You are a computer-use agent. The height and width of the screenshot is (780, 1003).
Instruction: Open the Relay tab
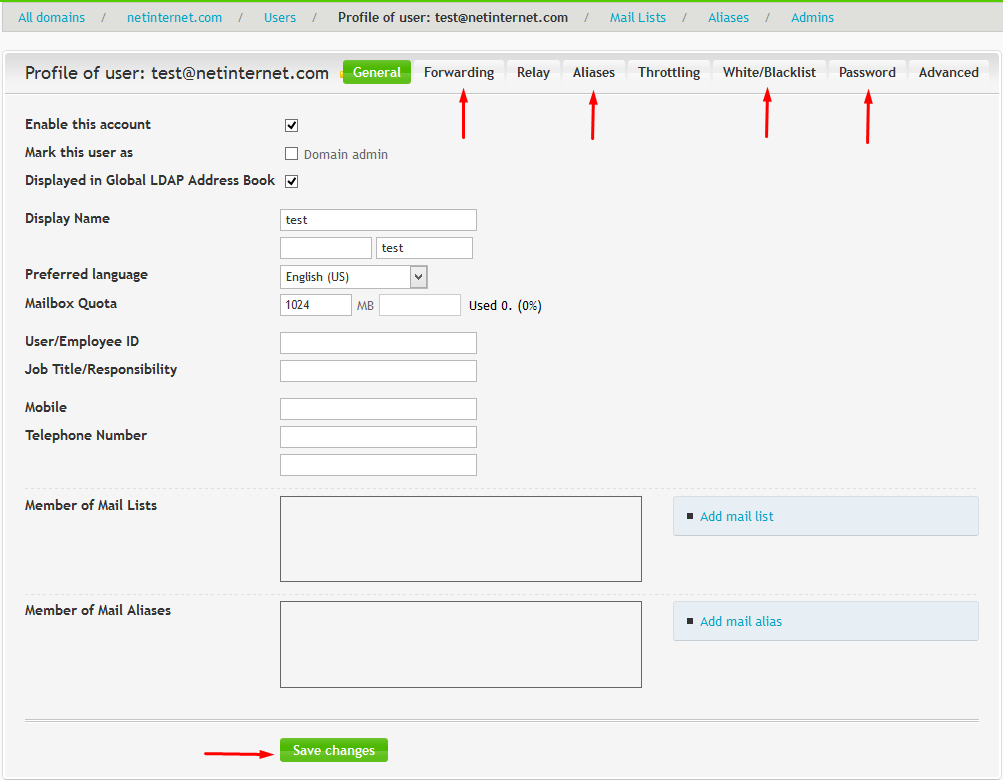[x=533, y=72]
